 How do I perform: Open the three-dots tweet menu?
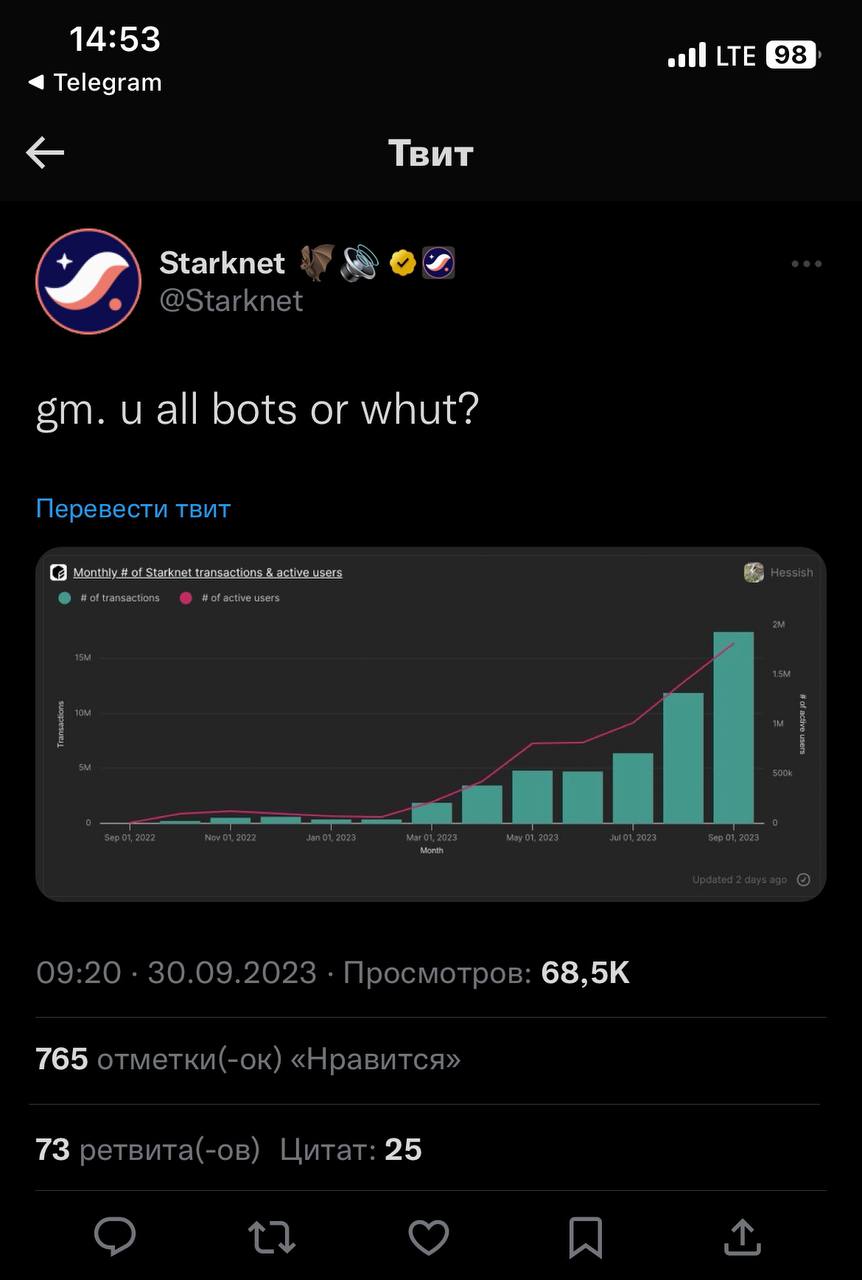coord(806,264)
